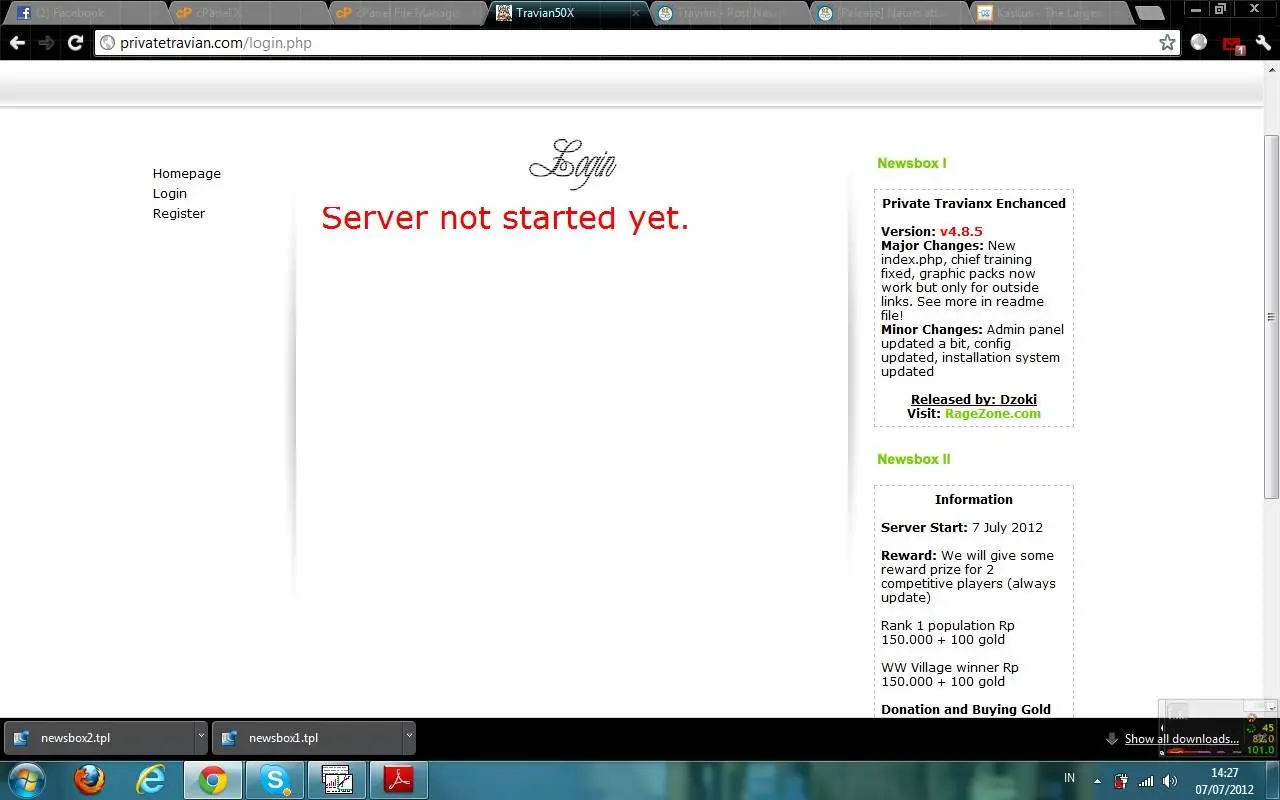Switch to the Kaskus tab
The image size is (1280, 800).
pyautogui.click(x=1049, y=13)
